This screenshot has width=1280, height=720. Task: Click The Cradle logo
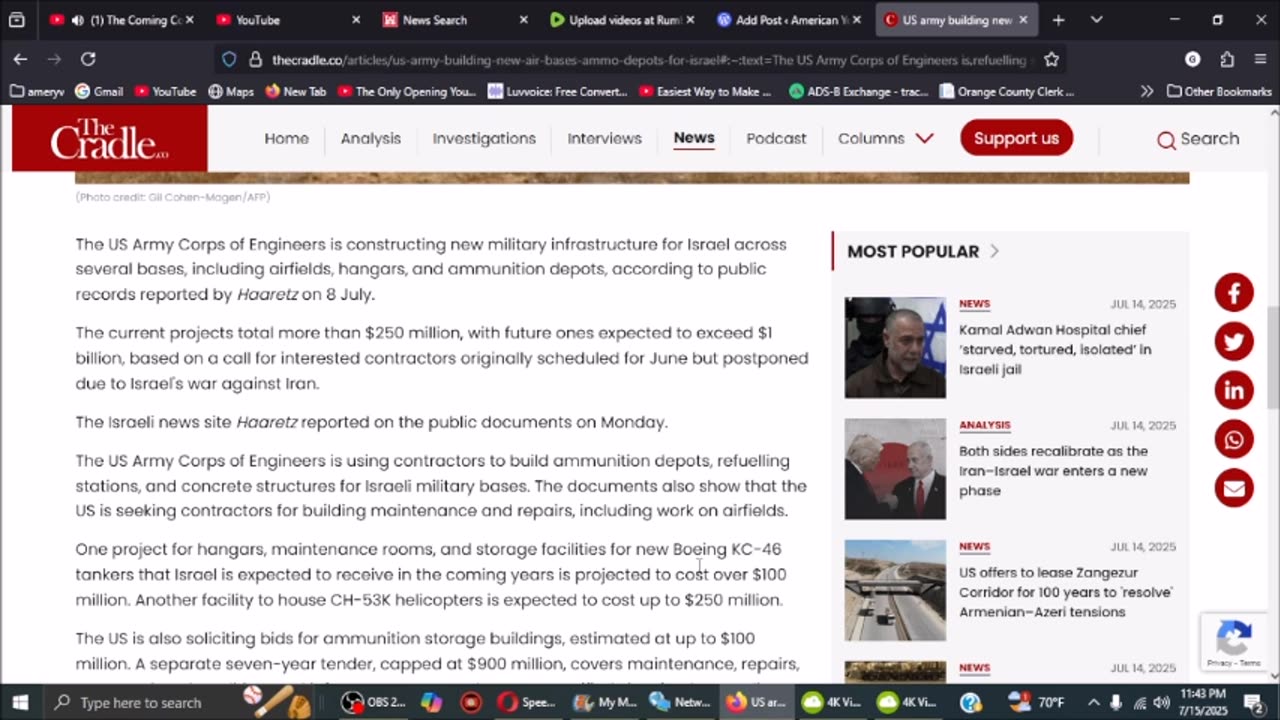pos(110,138)
